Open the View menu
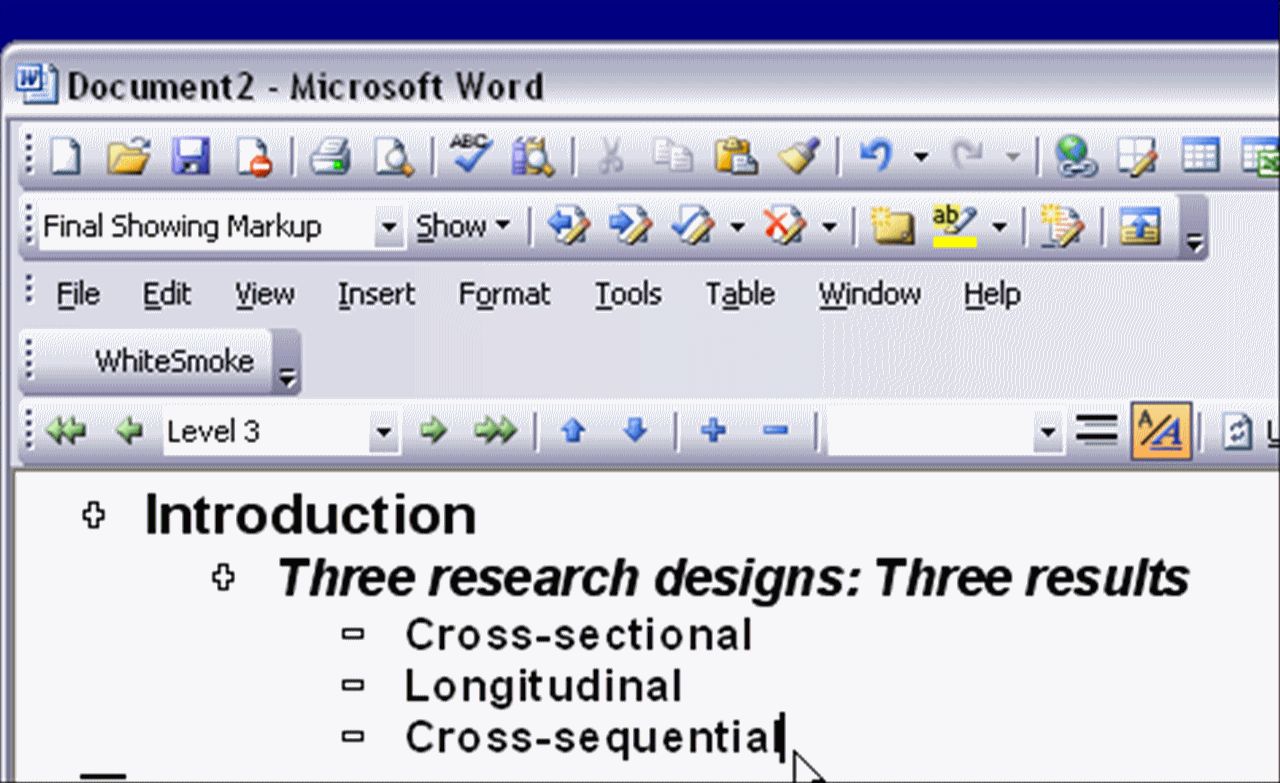 coord(265,294)
